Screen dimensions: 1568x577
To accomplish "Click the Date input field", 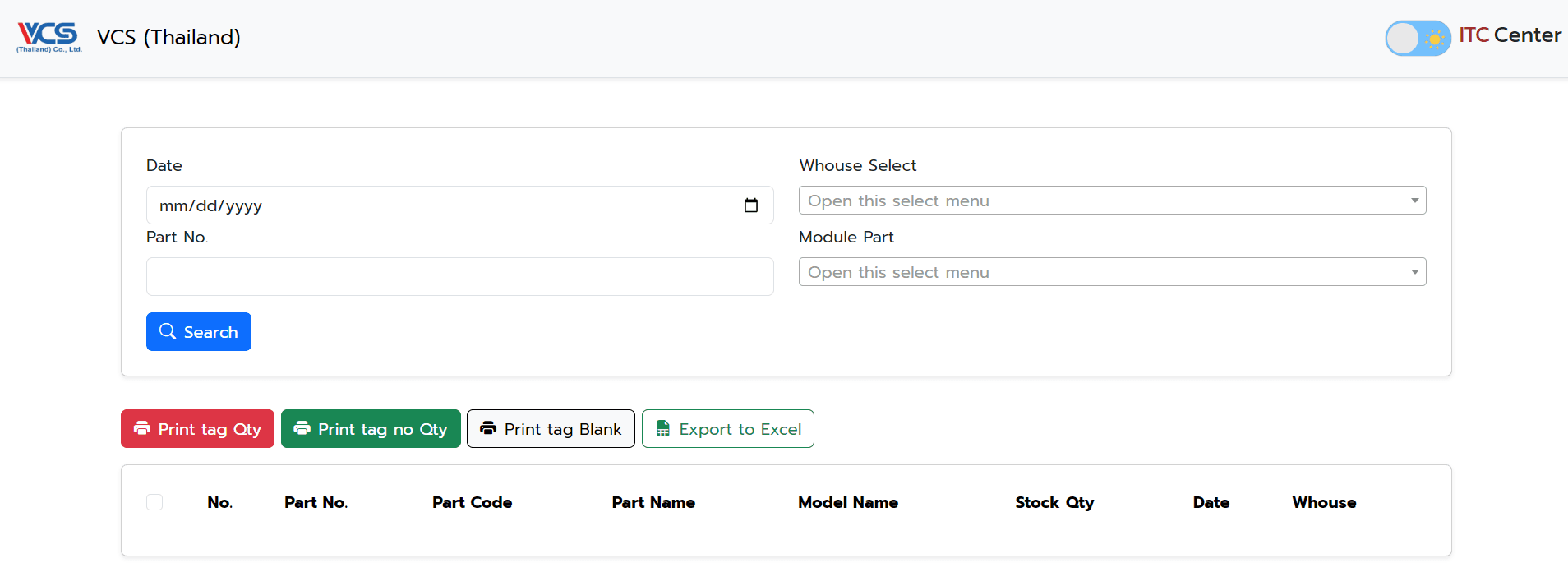I will (x=444, y=205).
